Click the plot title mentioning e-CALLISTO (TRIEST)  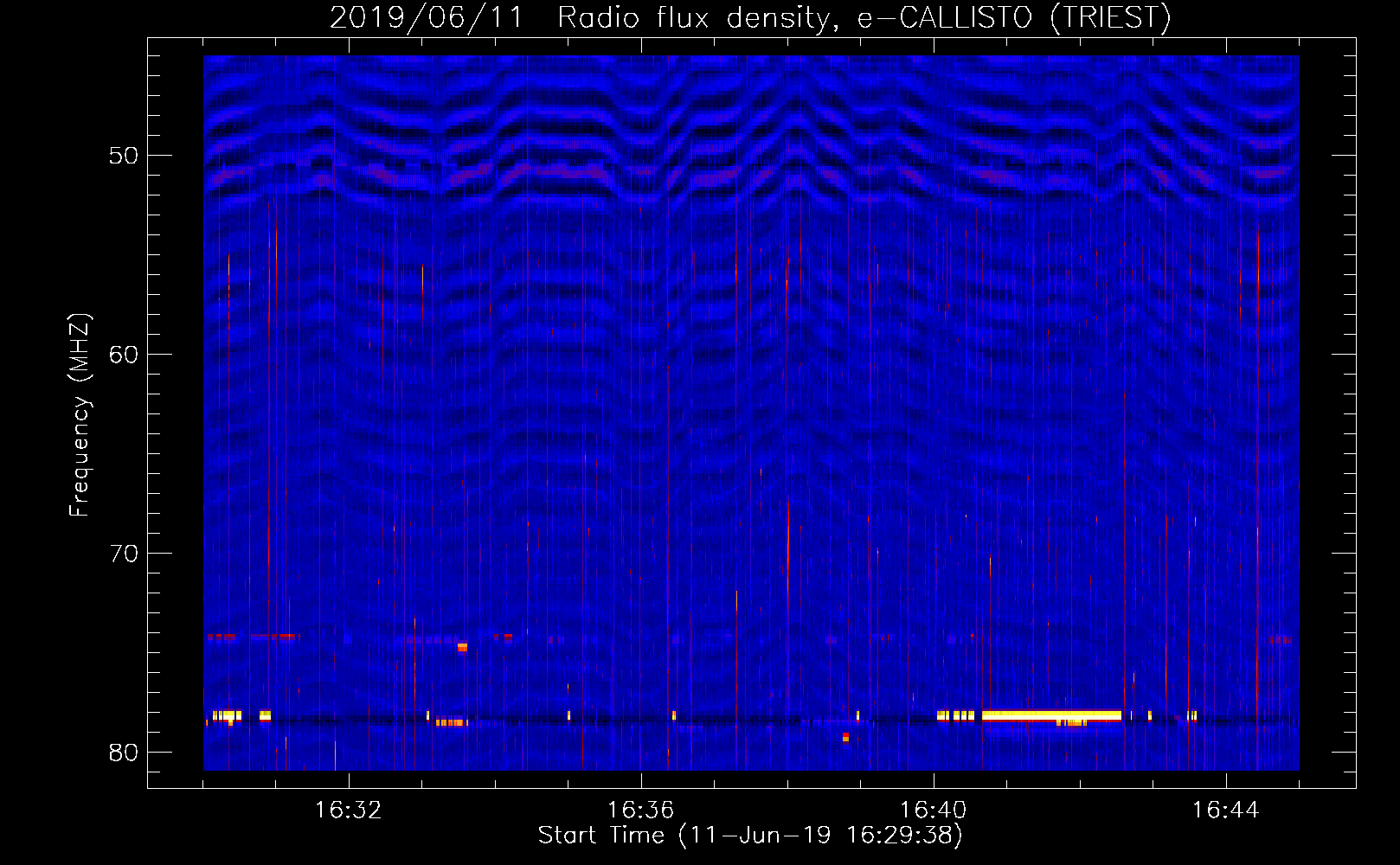[750, 17]
